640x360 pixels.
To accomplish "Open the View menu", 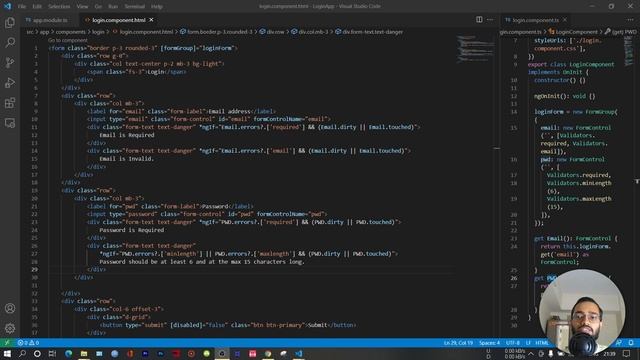I will pos(82,7).
